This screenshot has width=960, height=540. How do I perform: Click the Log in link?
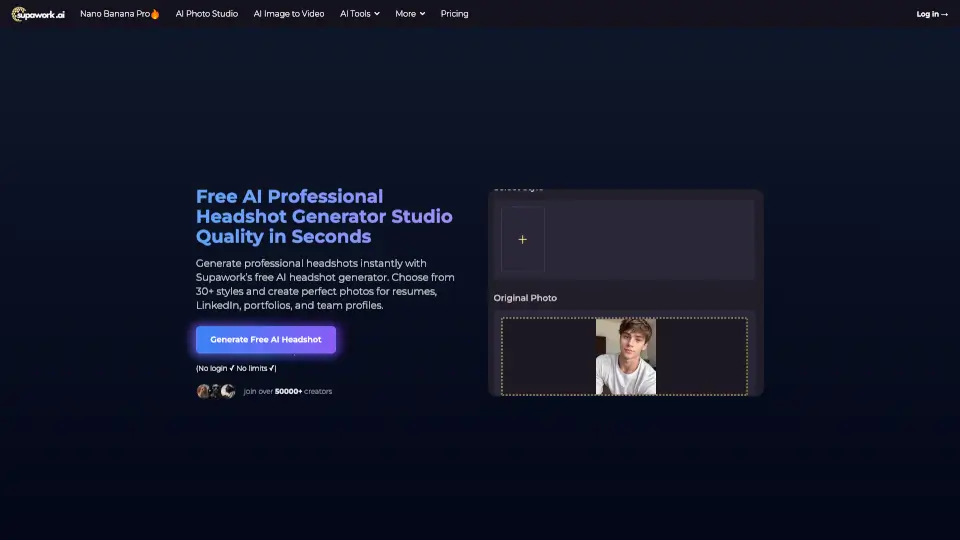point(932,14)
